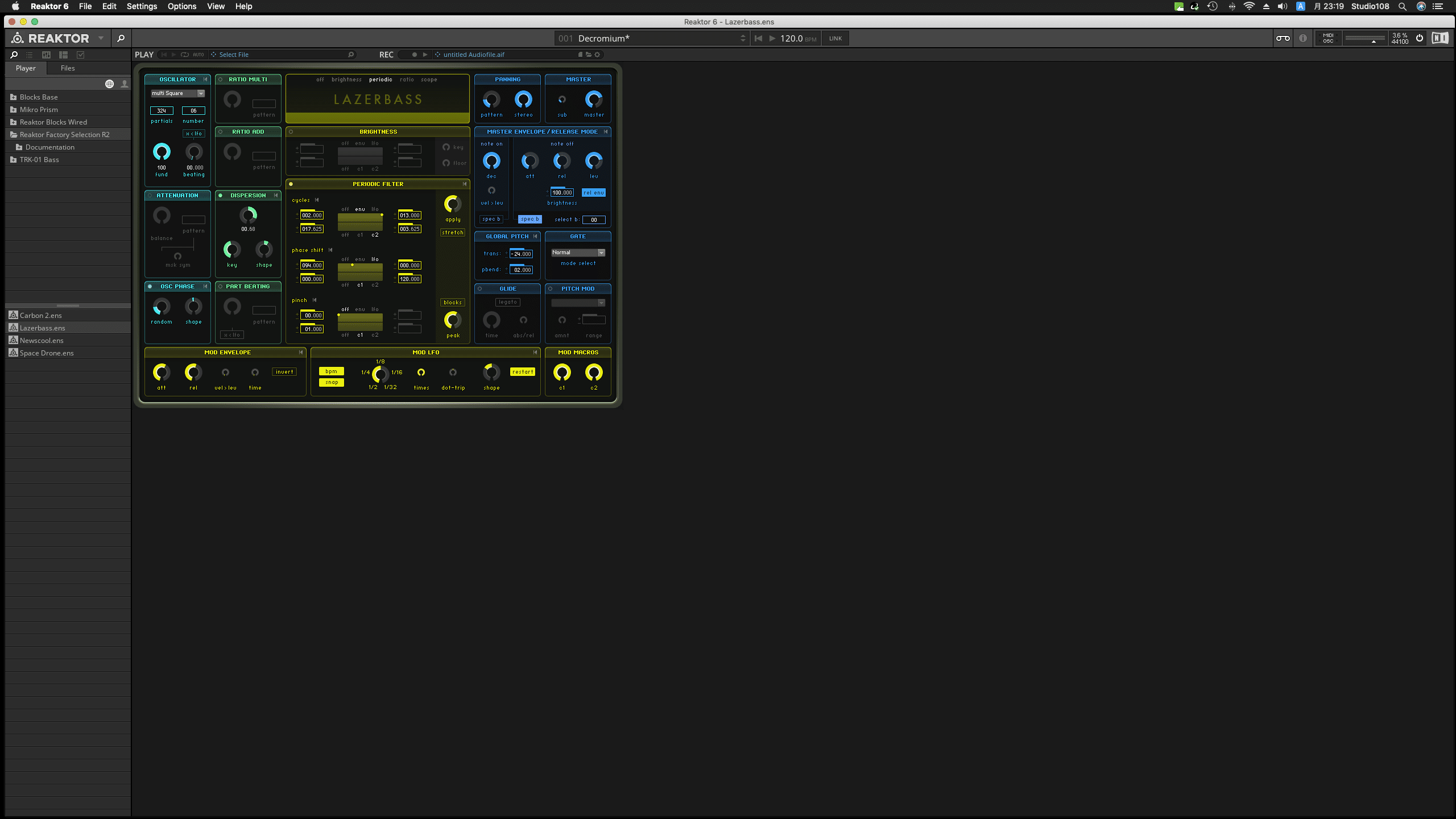Select Newscool.ens in the sidebar list
1456x819 pixels.
click(42, 340)
